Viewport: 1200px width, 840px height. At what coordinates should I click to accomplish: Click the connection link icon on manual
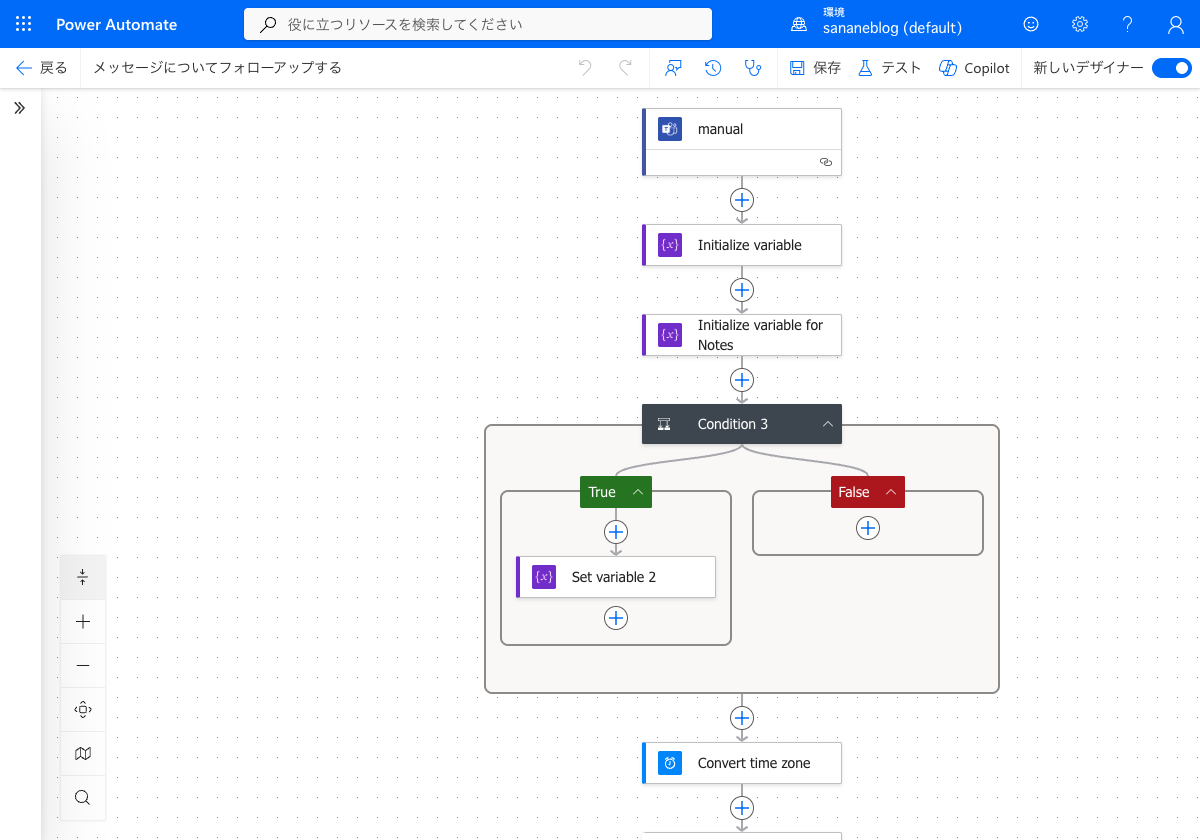click(x=826, y=161)
